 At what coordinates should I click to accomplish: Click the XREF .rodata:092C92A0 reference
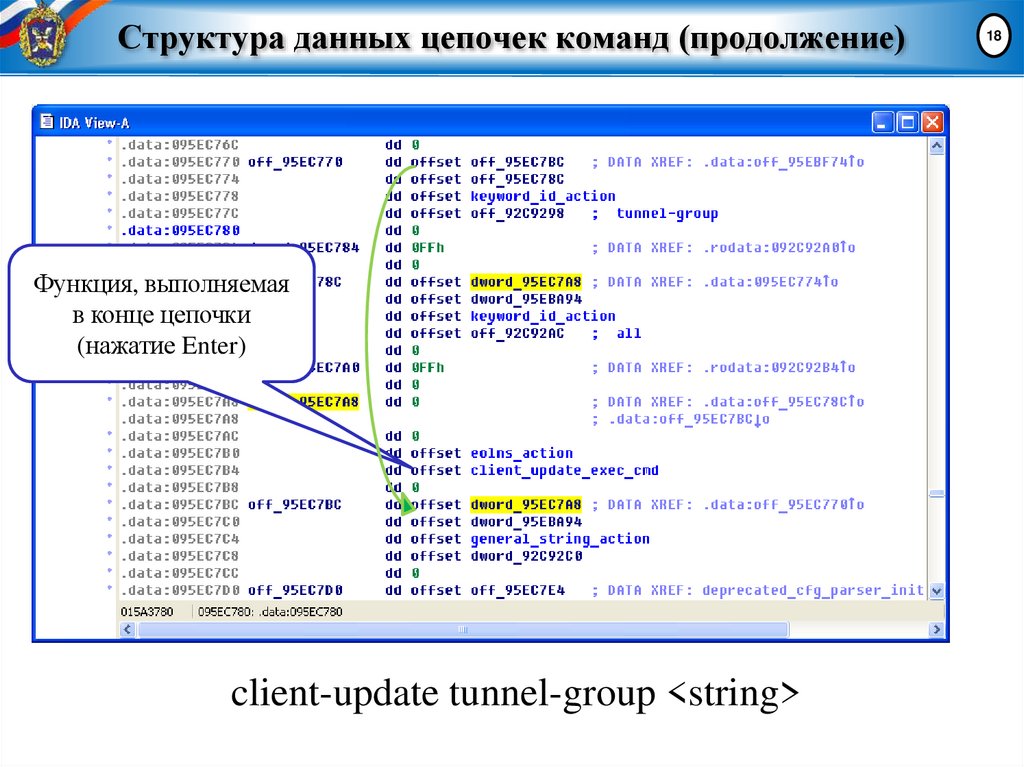point(778,247)
